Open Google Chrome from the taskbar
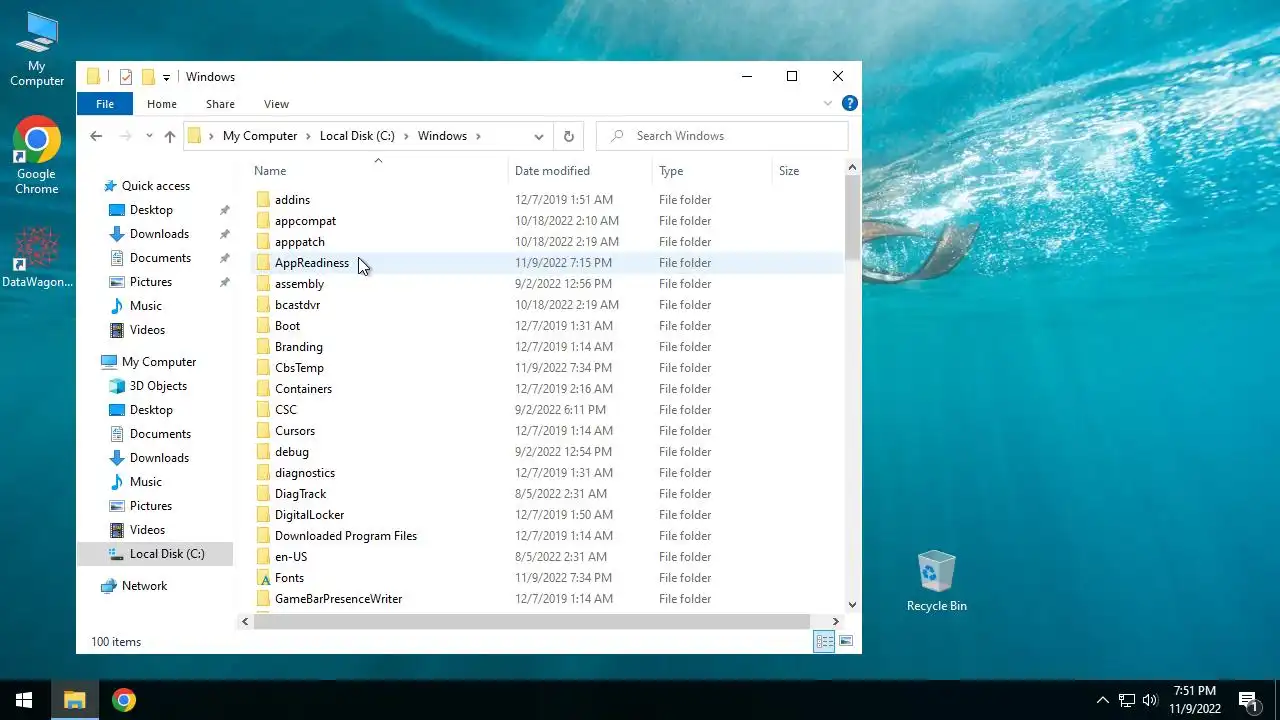Image resolution: width=1280 pixels, height=720 pixels. point(124,700)
